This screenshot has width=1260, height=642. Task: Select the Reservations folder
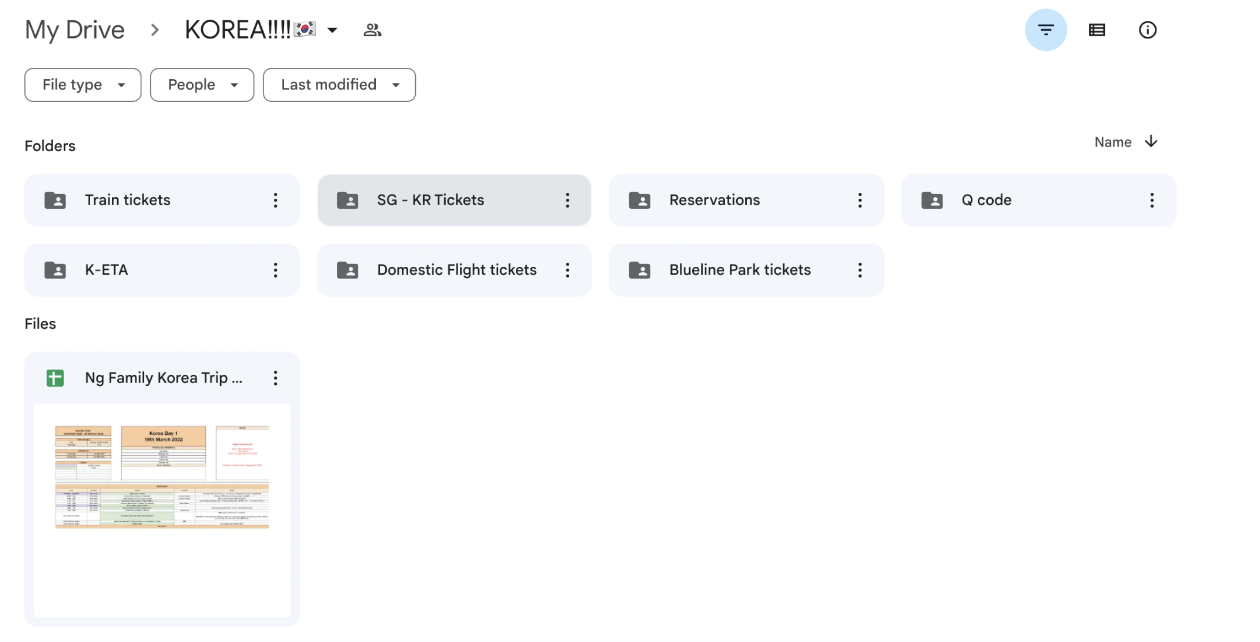(746, 200)
